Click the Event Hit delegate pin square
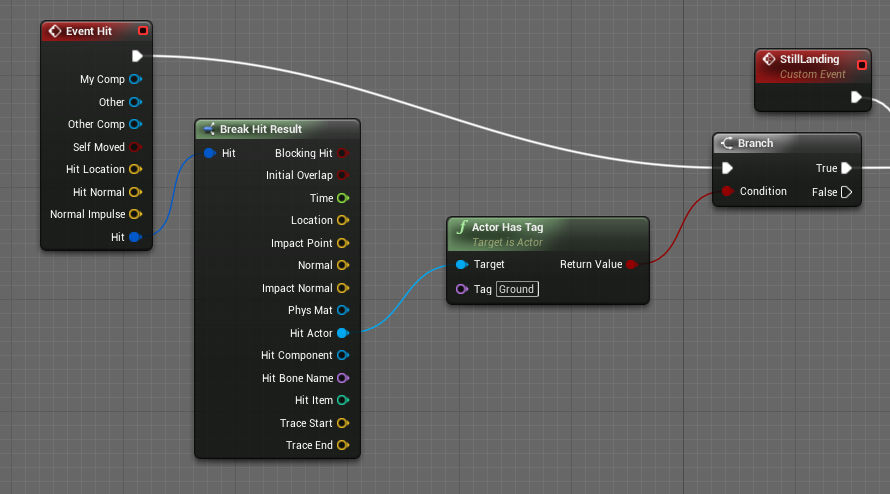Image resolution: width=890 pixels, height=494 pixels. [x=143, y=31]
